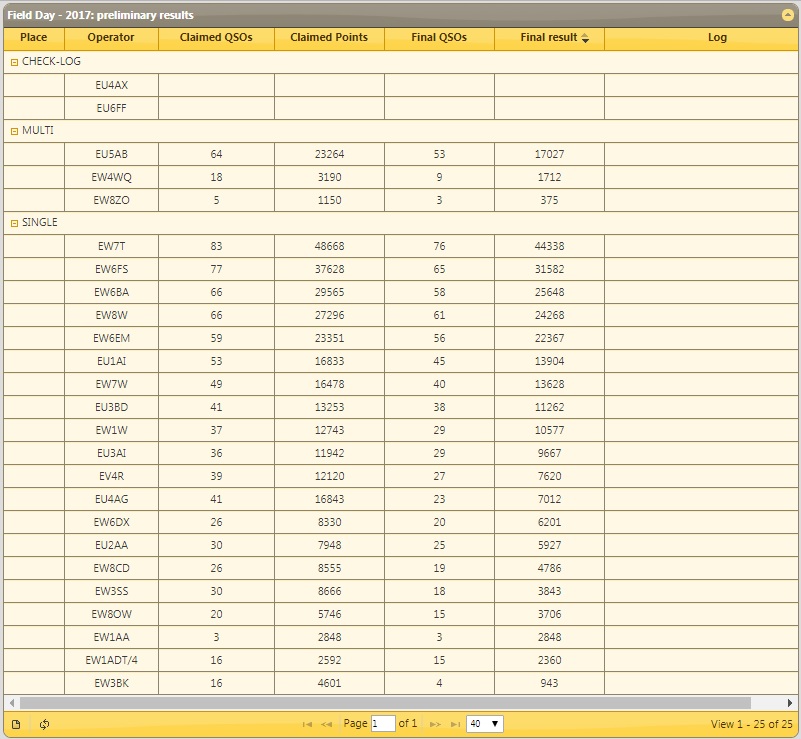Jump to last page of results

(x=455, y=724)
